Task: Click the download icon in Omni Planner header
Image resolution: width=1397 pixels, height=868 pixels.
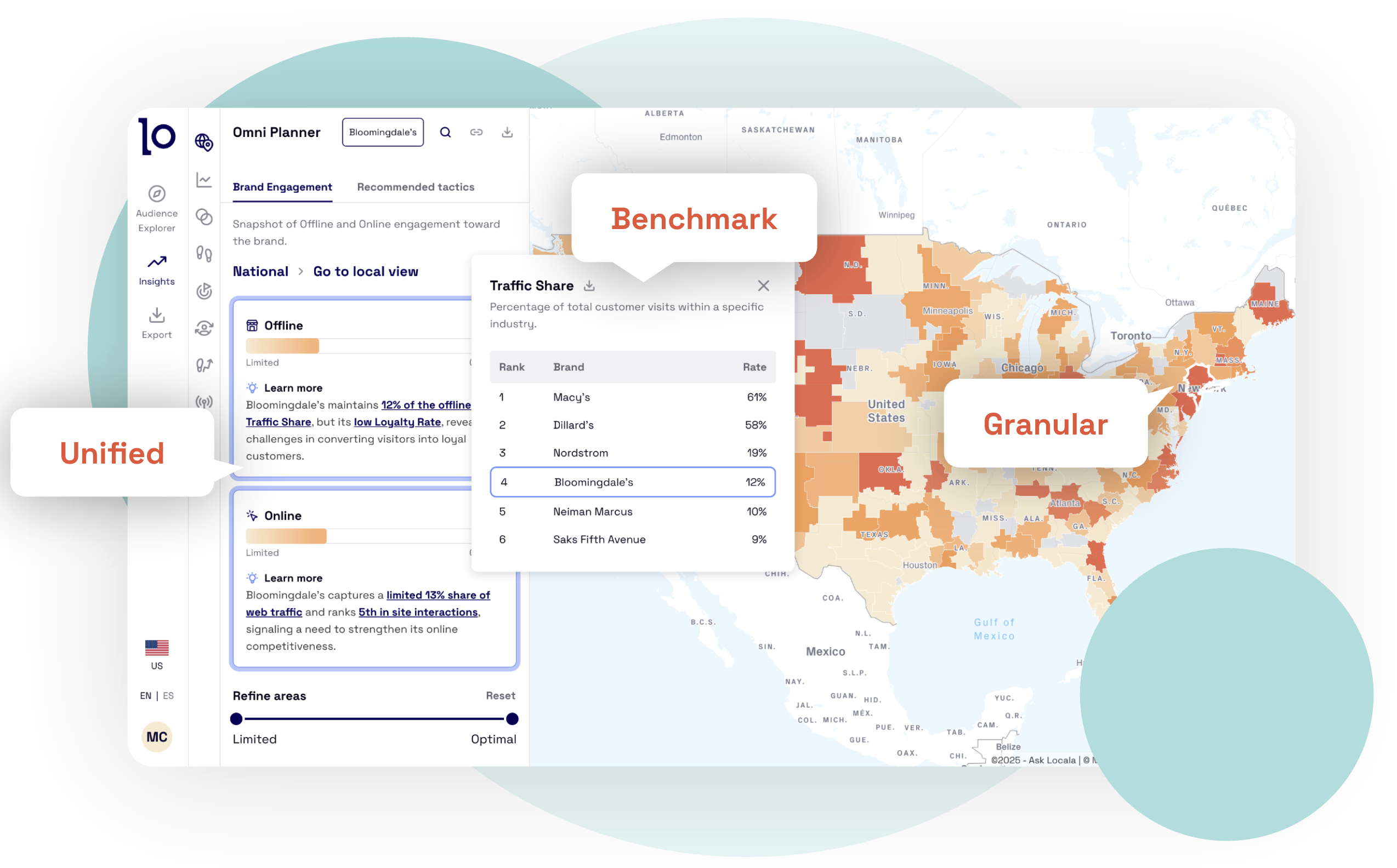Action: (507, 132)
